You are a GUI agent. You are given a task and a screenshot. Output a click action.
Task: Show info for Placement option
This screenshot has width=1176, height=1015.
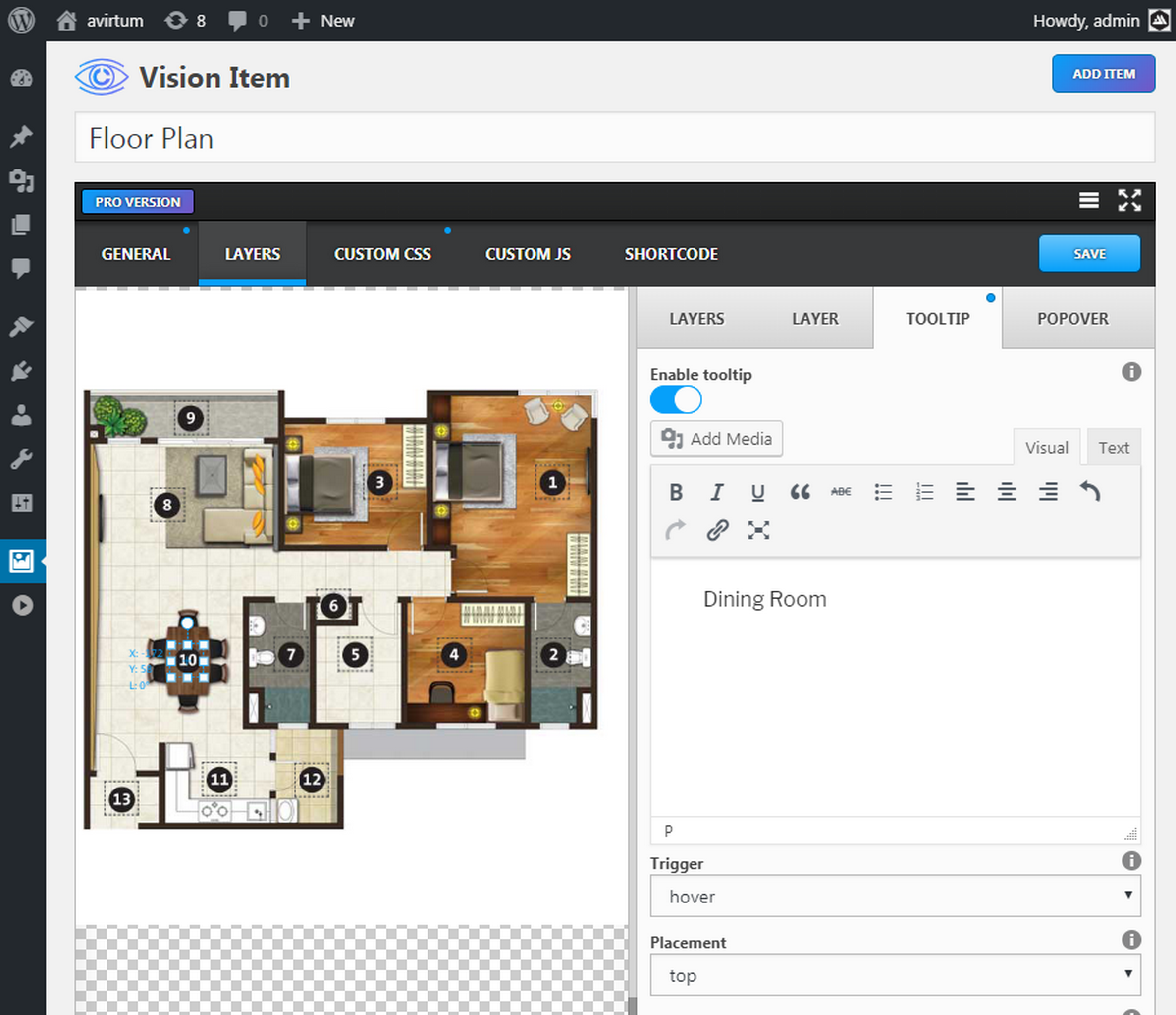pos(1131,940)
